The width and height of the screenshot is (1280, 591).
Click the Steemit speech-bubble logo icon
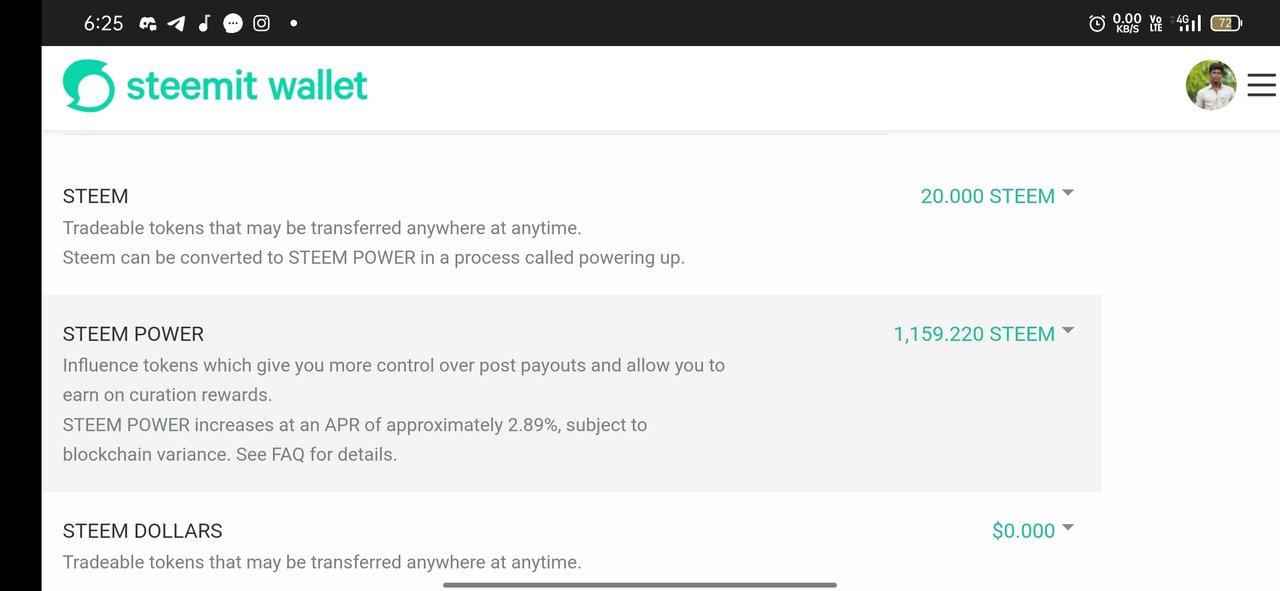coord(88,86)
